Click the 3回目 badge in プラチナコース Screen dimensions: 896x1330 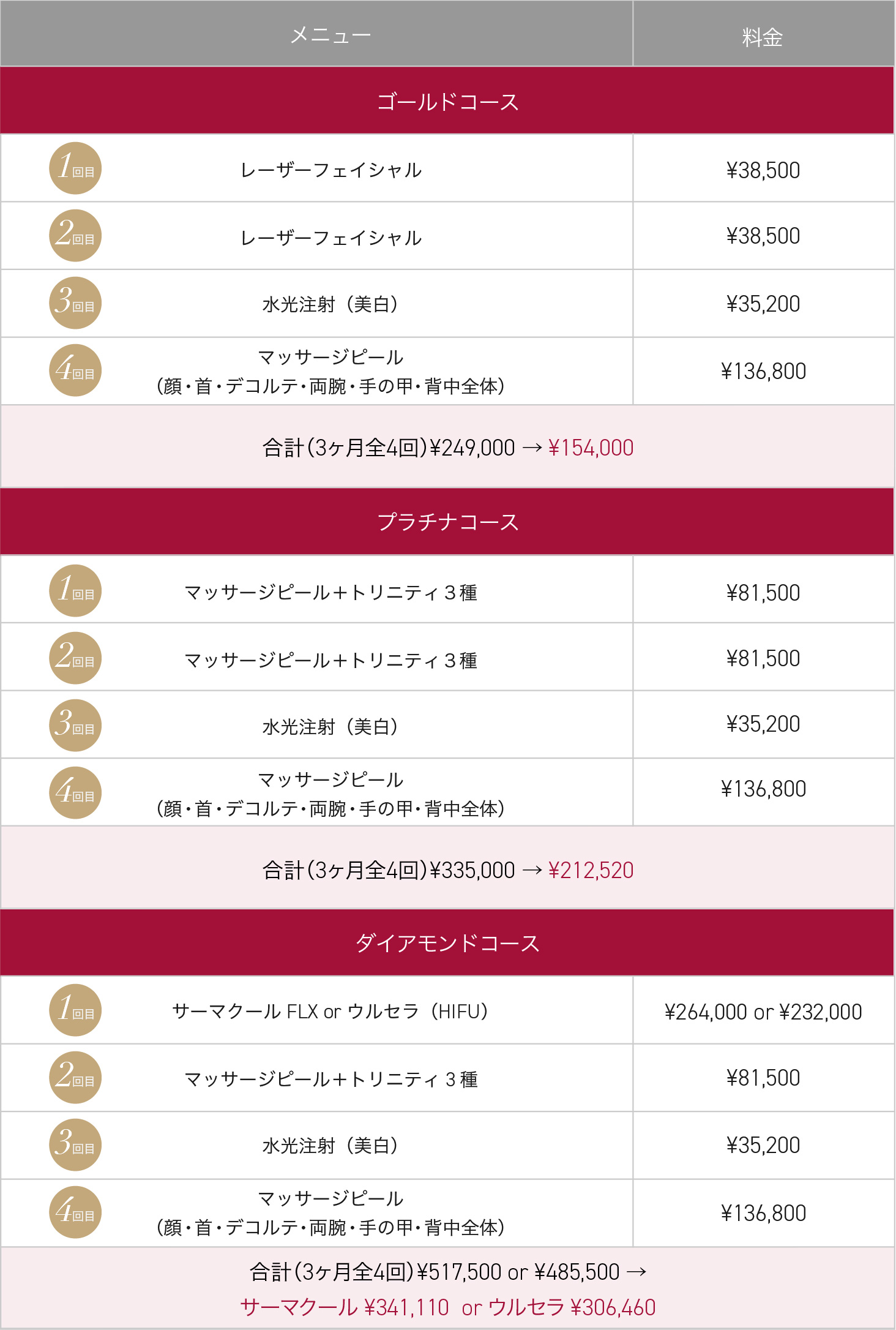(x=75, y=725)
